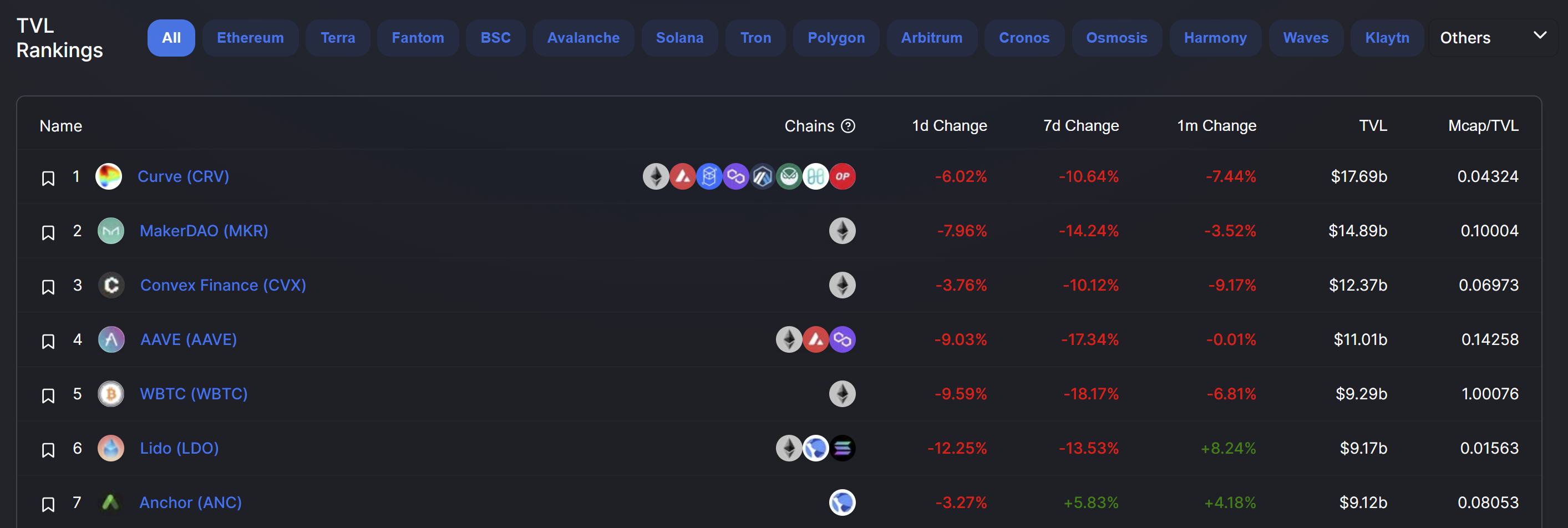Toggle bookmark for Convex Finance
Viewport: 1568px width, 528px height.
pos(48,287)
